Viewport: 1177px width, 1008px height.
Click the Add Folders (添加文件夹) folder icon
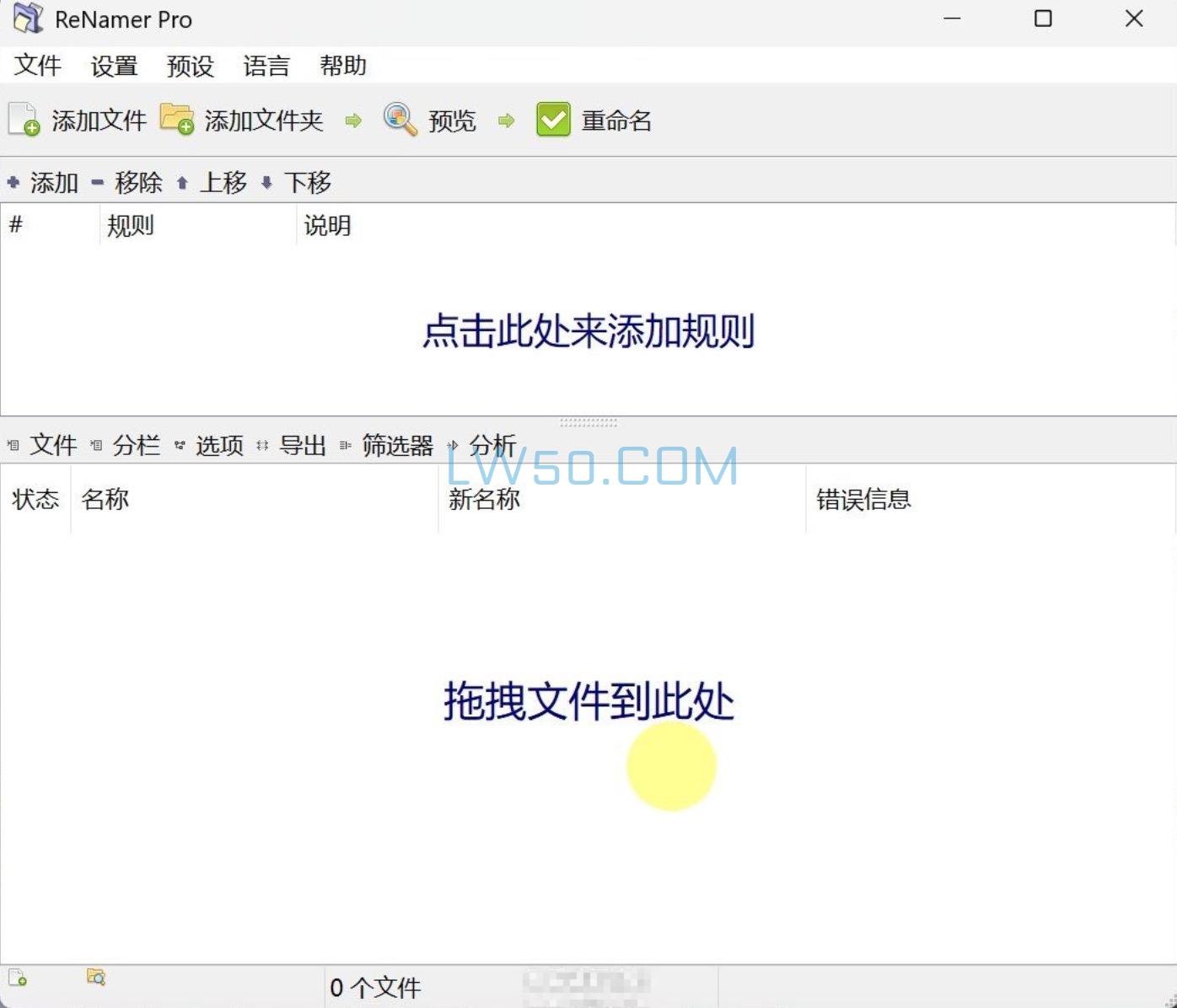click(177, 119)
